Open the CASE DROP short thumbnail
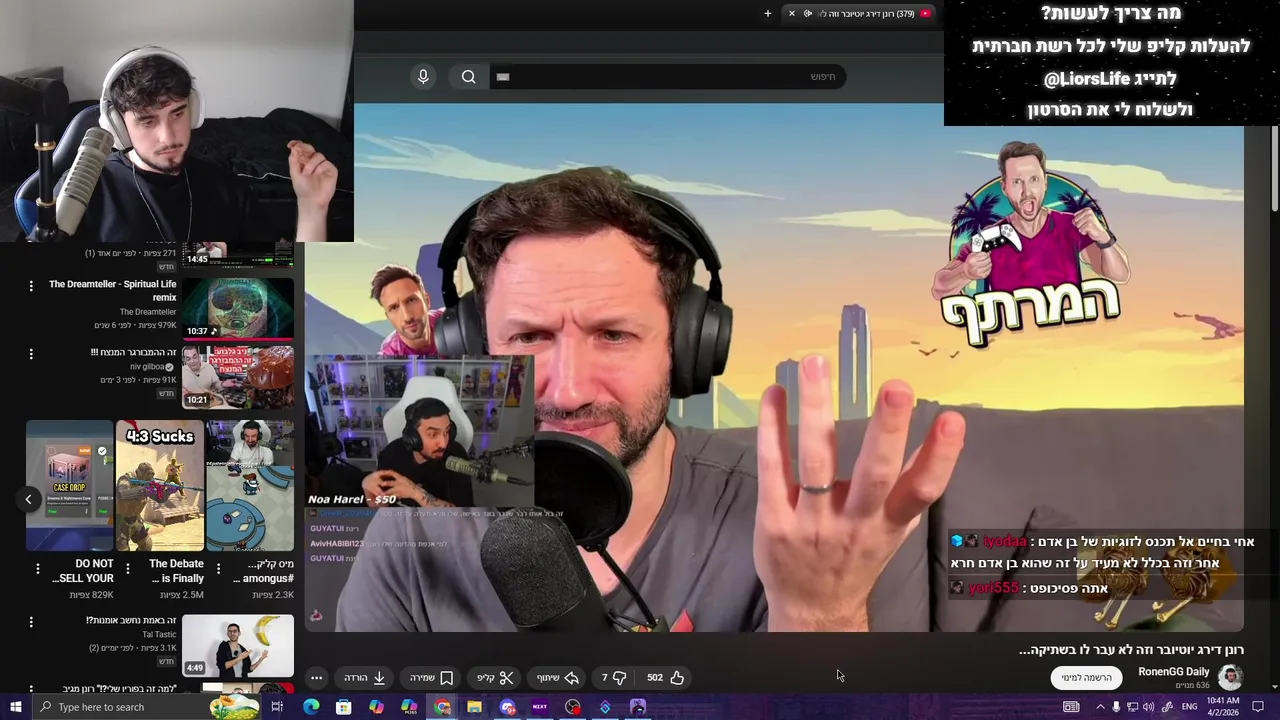 point(70,485)
